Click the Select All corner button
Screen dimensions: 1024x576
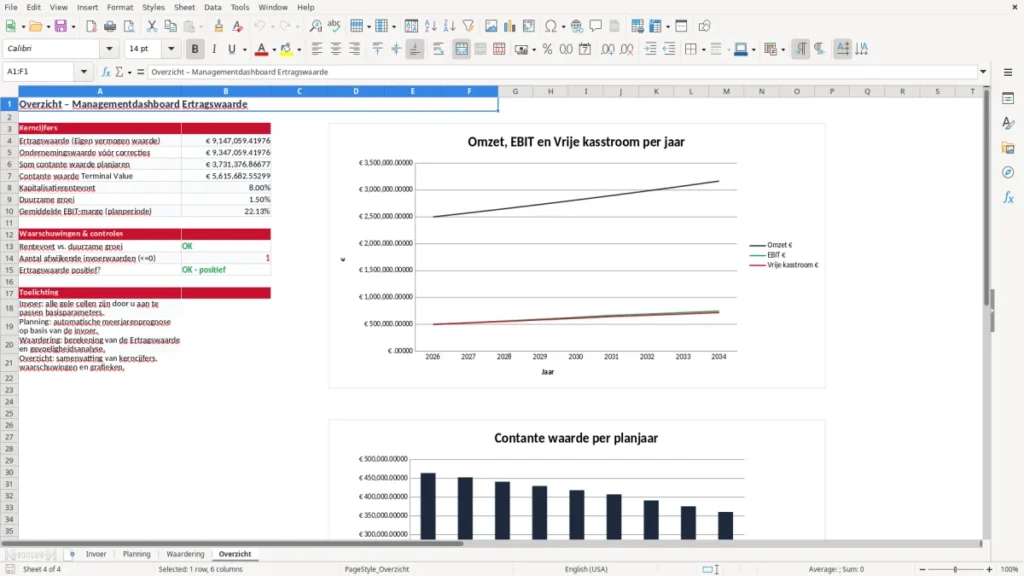coord(9,91)
